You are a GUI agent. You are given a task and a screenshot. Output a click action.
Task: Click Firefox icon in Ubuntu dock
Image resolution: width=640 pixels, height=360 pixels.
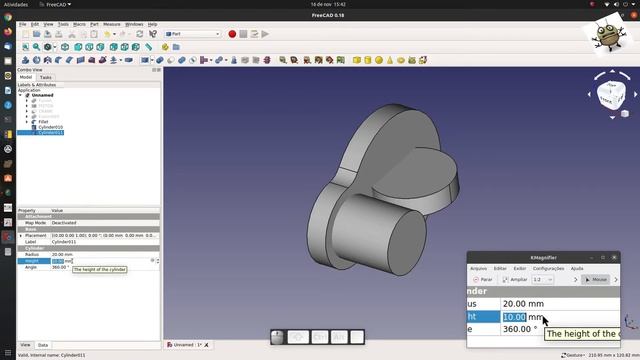click(x=8, y=32)
